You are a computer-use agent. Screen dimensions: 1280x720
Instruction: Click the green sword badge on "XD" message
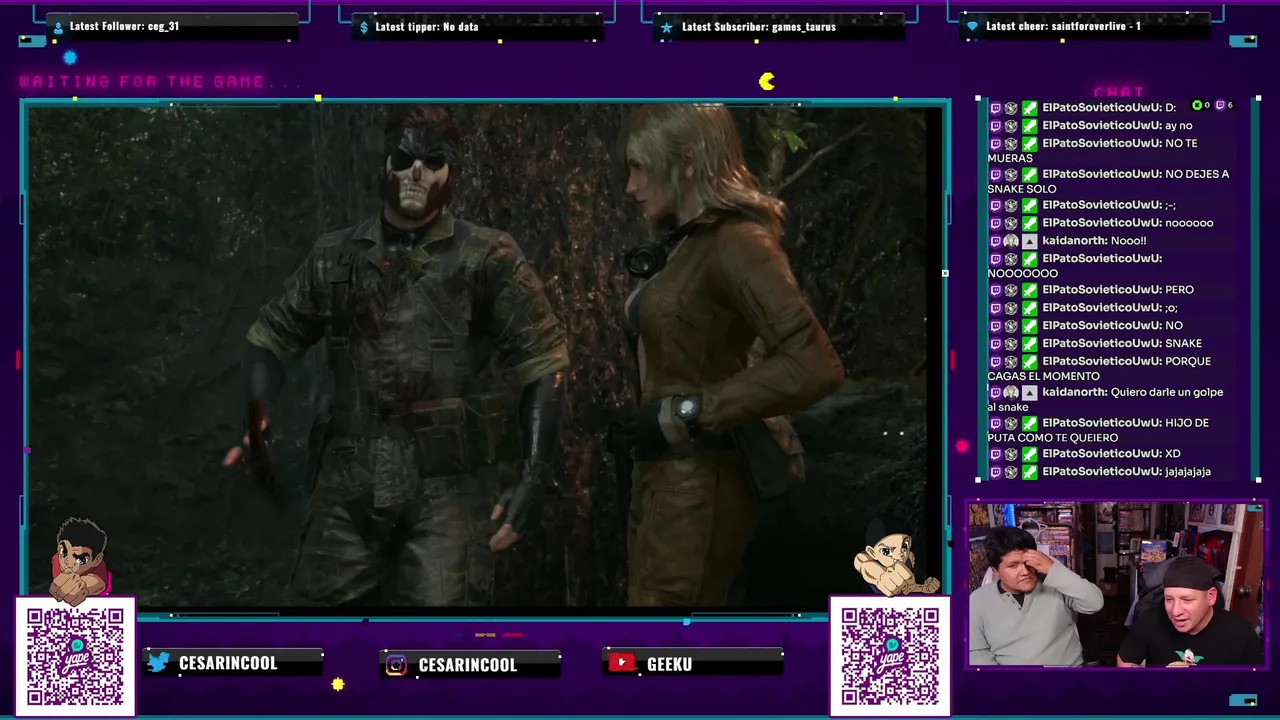[1029, 454]
